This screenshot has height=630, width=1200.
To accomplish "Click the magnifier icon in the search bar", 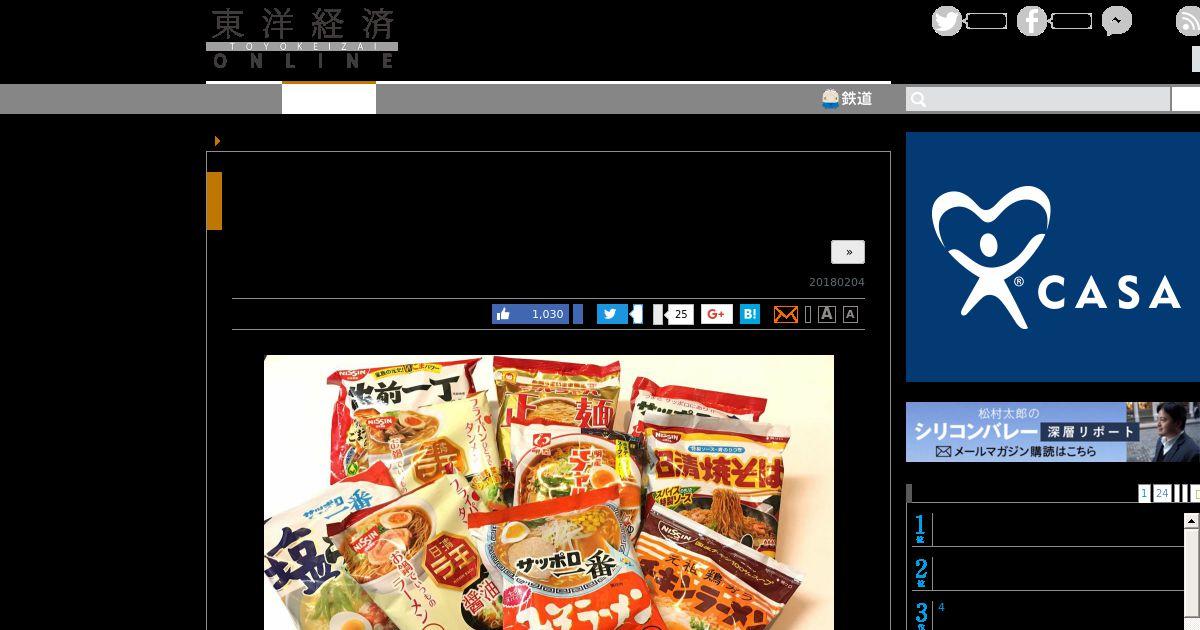I will pyautogui.click(x=918, y=99).
